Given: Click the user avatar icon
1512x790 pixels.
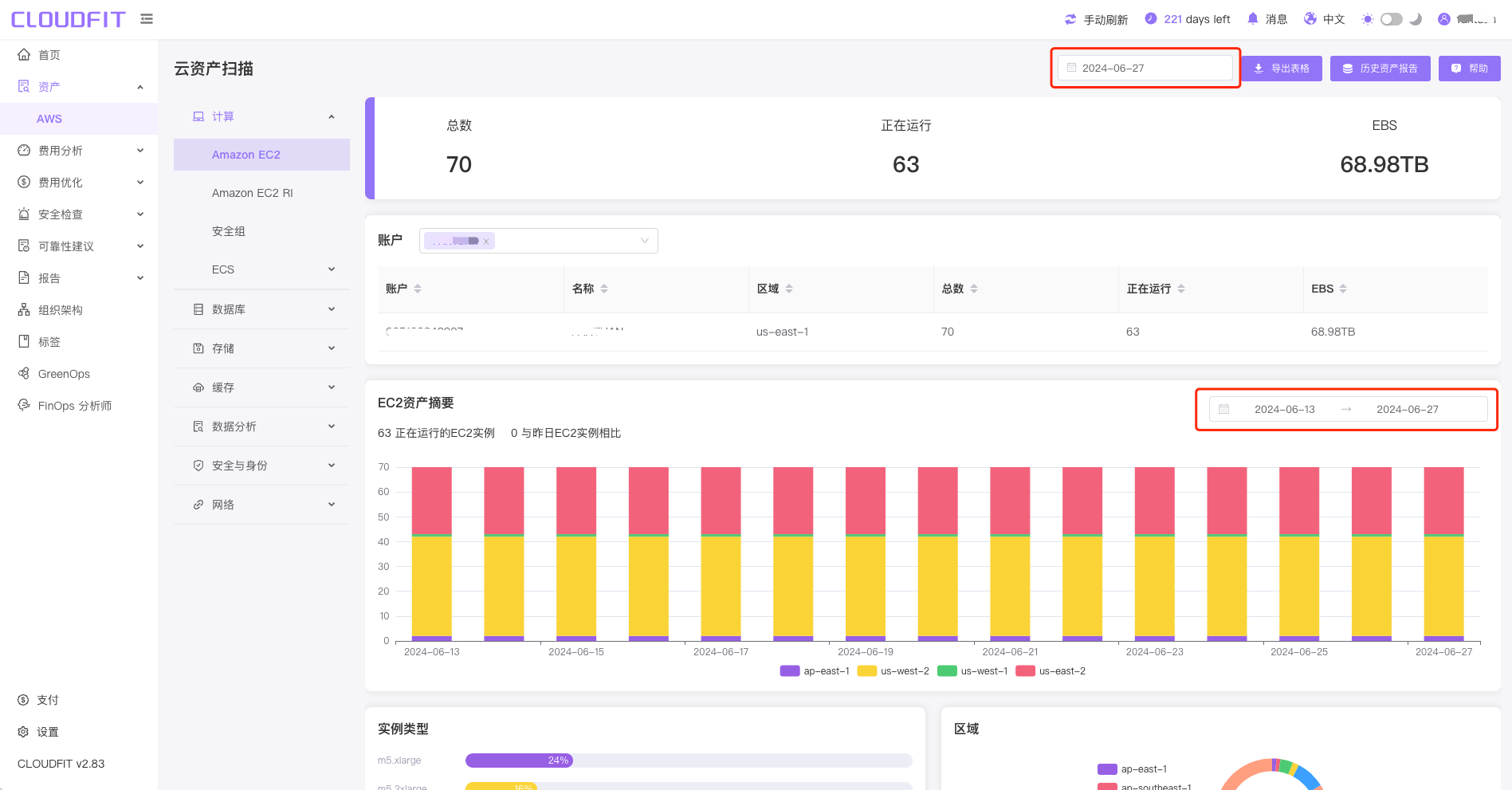Looking at the screenshot, I should [x=1444, y=19].
